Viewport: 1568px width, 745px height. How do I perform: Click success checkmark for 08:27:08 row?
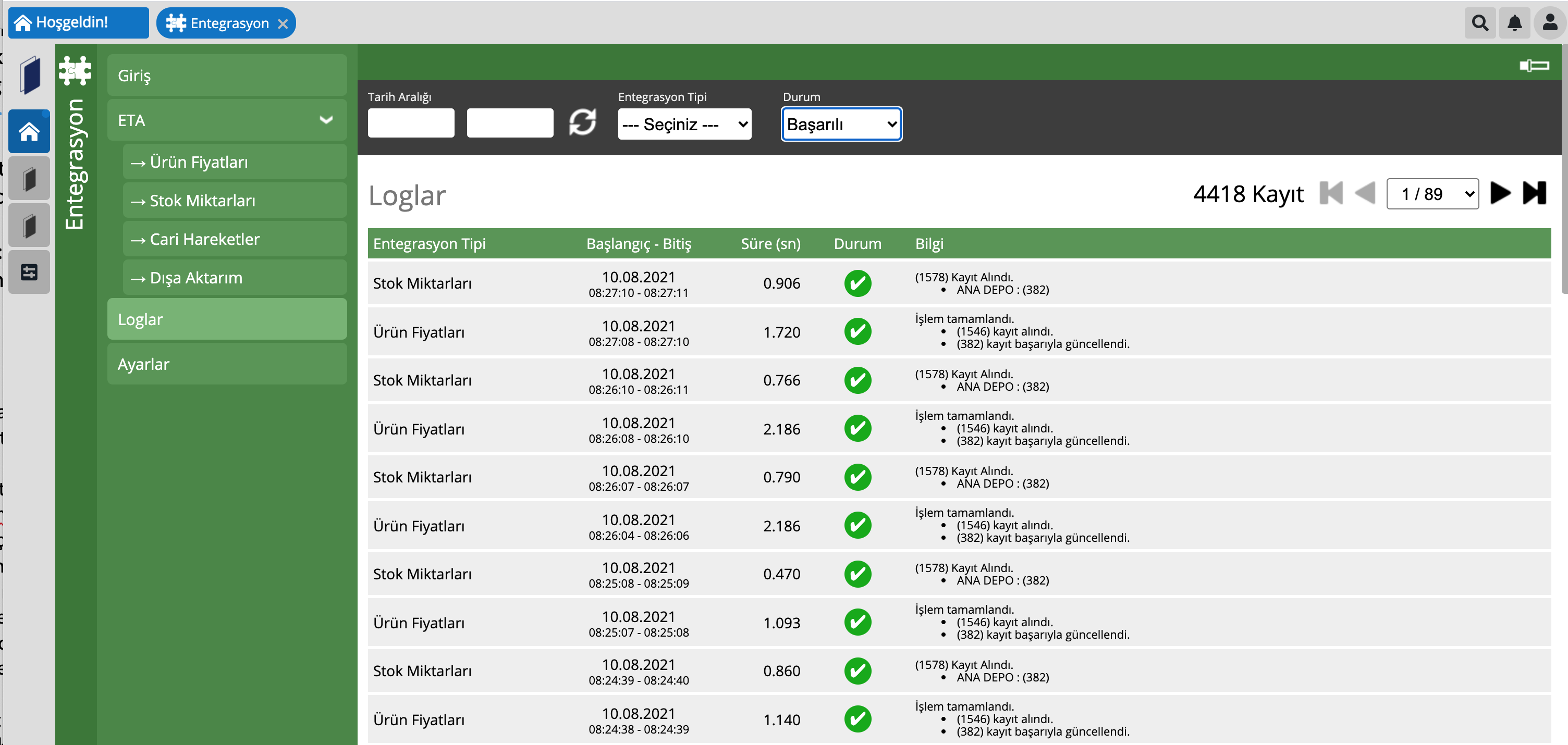click(857, 331)
